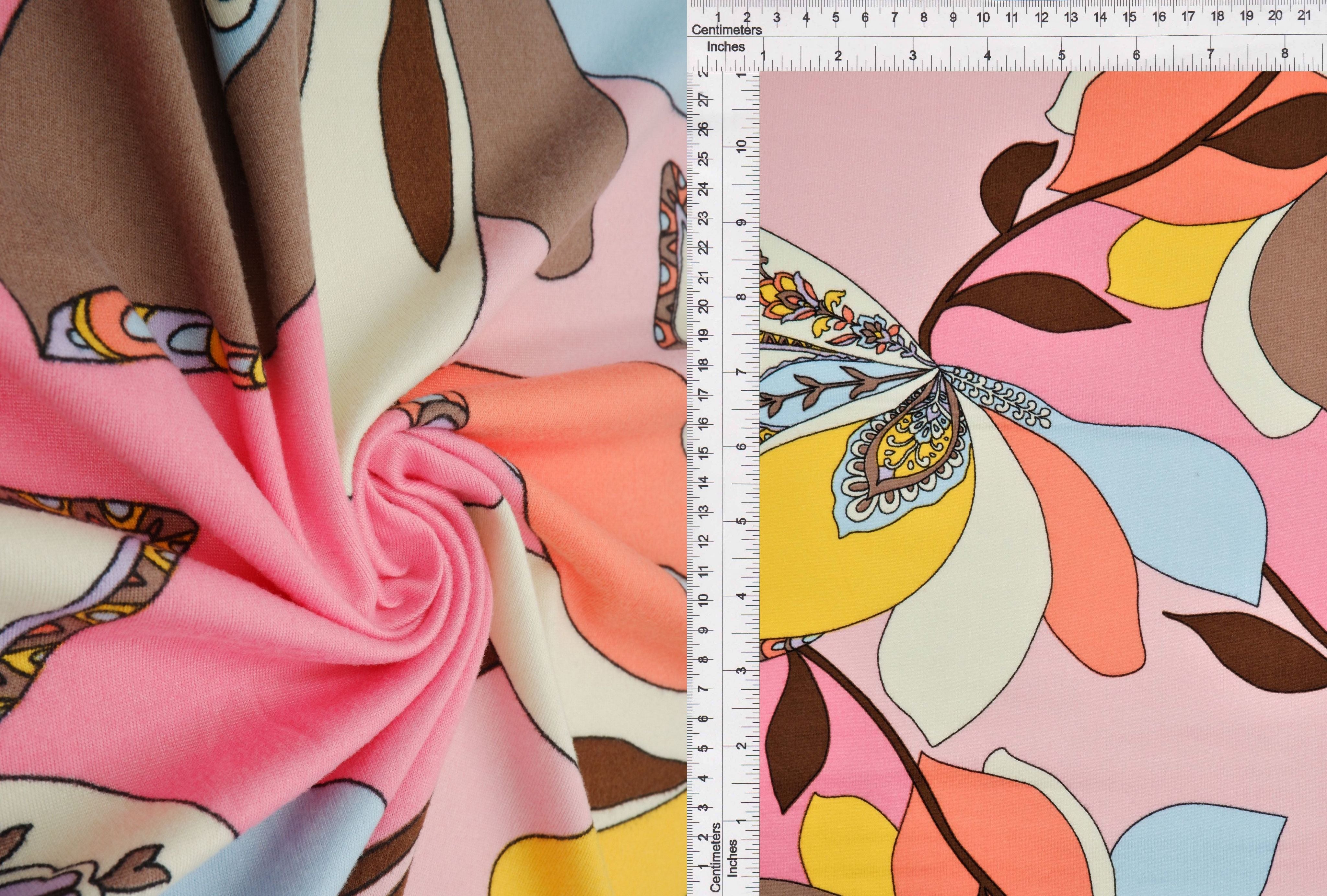Click the 10 inch mark on vertical ruler

coord(742,146)
